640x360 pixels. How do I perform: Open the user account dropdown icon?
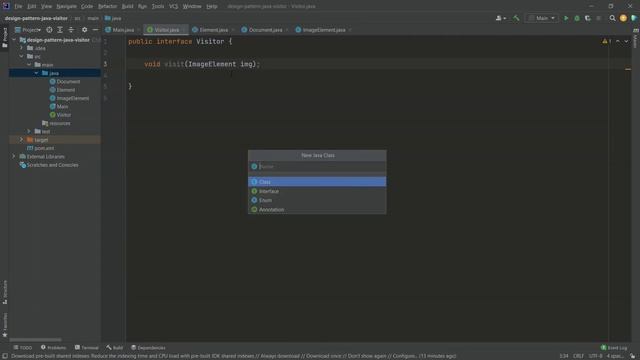[500, 18]
